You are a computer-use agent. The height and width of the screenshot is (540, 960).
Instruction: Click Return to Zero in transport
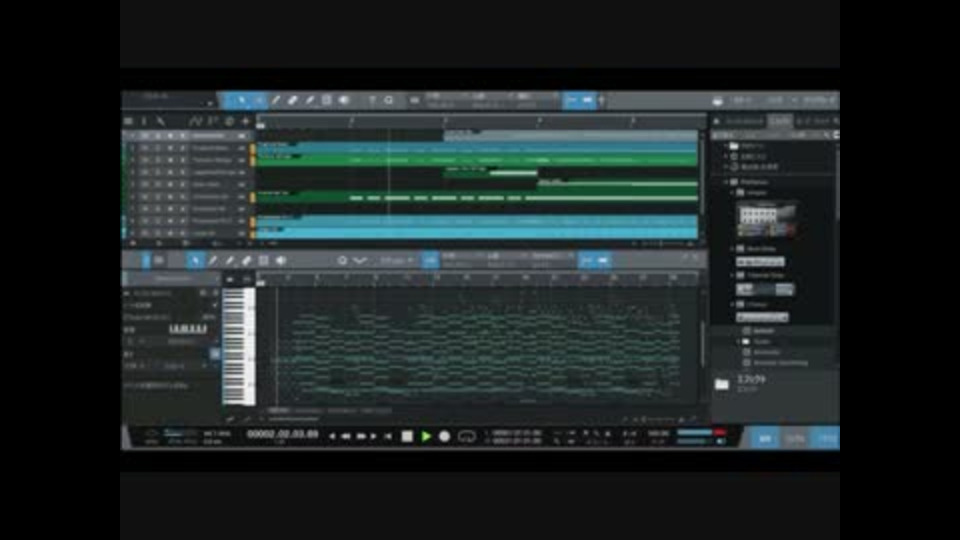coord(388,437)
